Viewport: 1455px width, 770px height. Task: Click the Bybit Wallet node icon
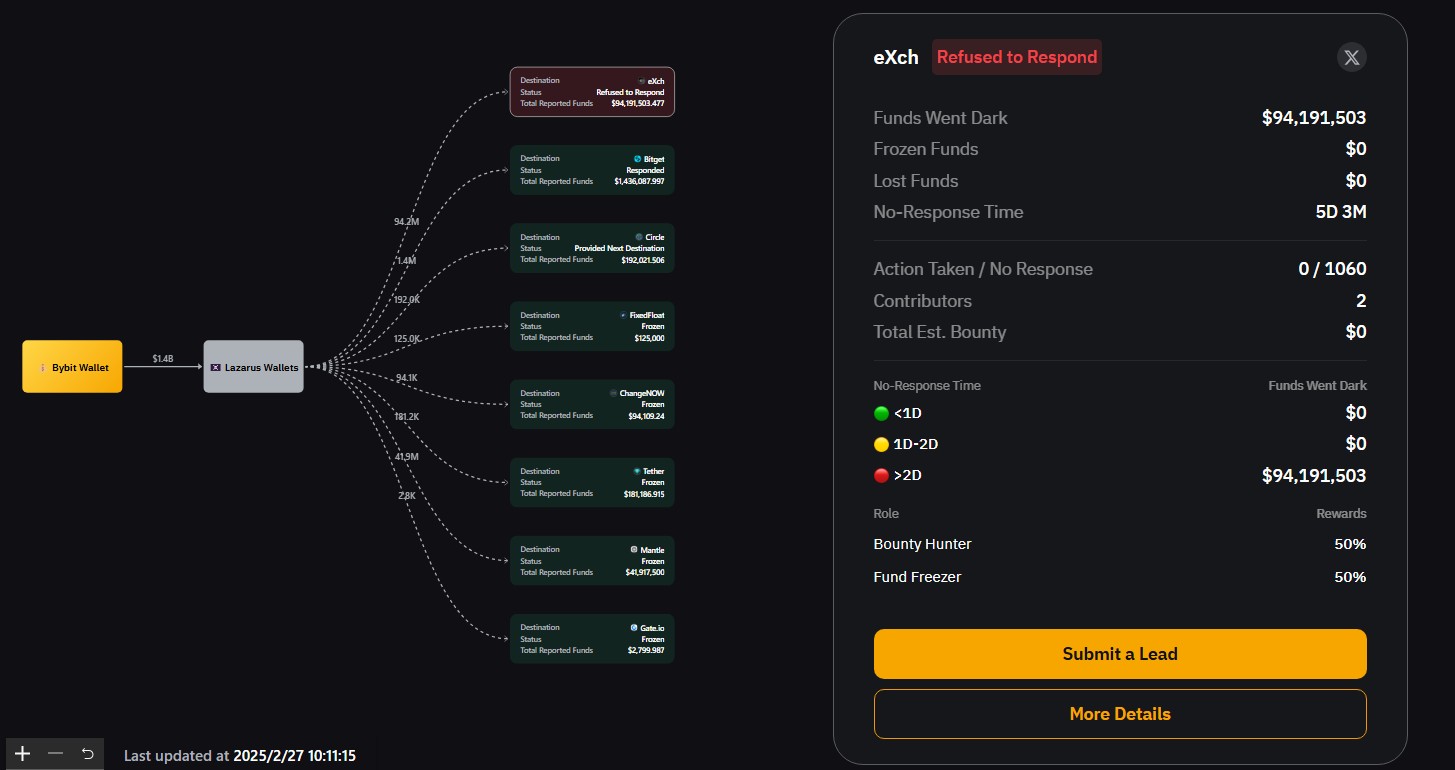point(43,367)
